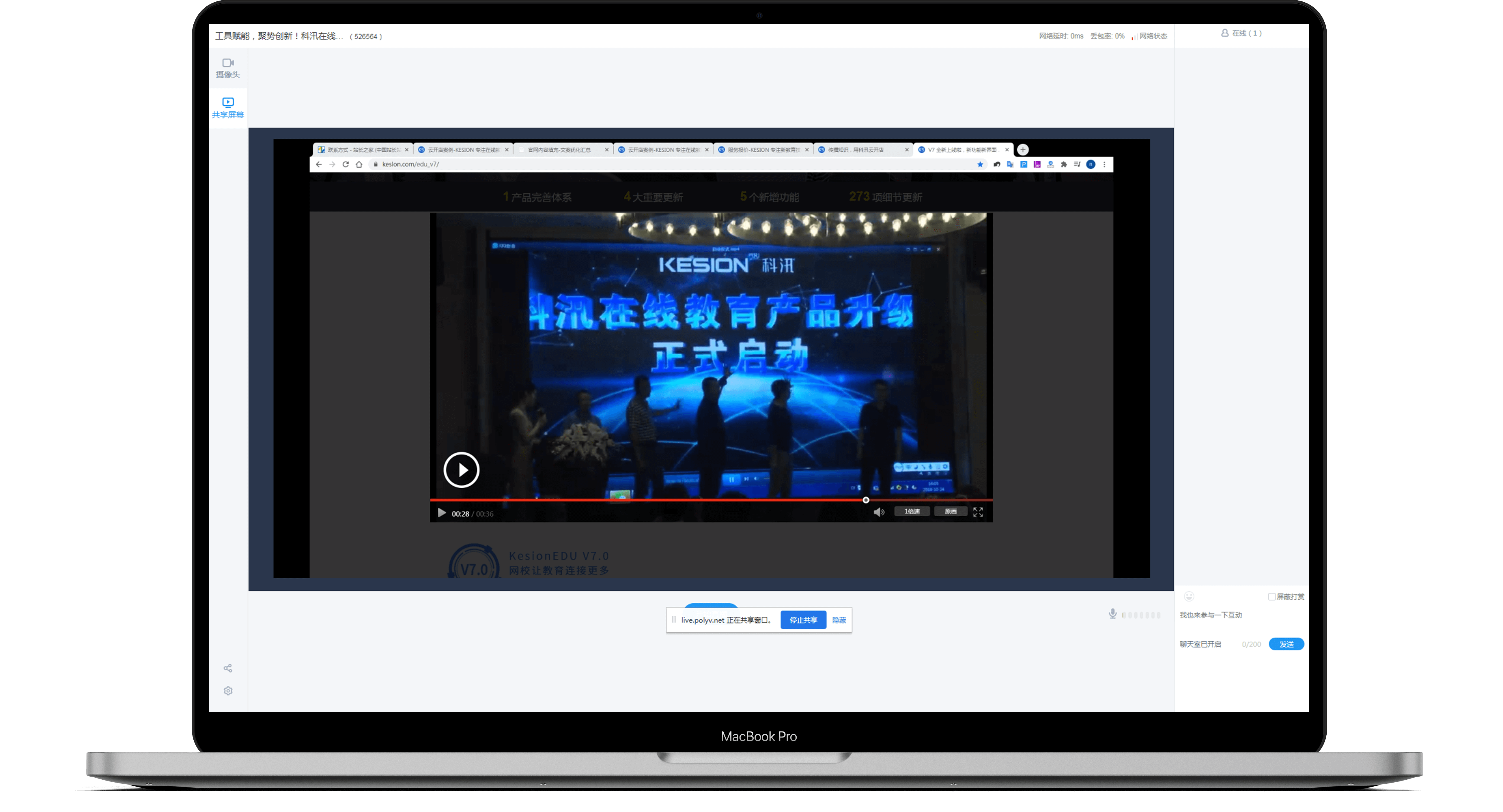Click the KesionEDU V7.0 heading text
1503x812 pixels.
pyautogui.click(x=558, y=556)
